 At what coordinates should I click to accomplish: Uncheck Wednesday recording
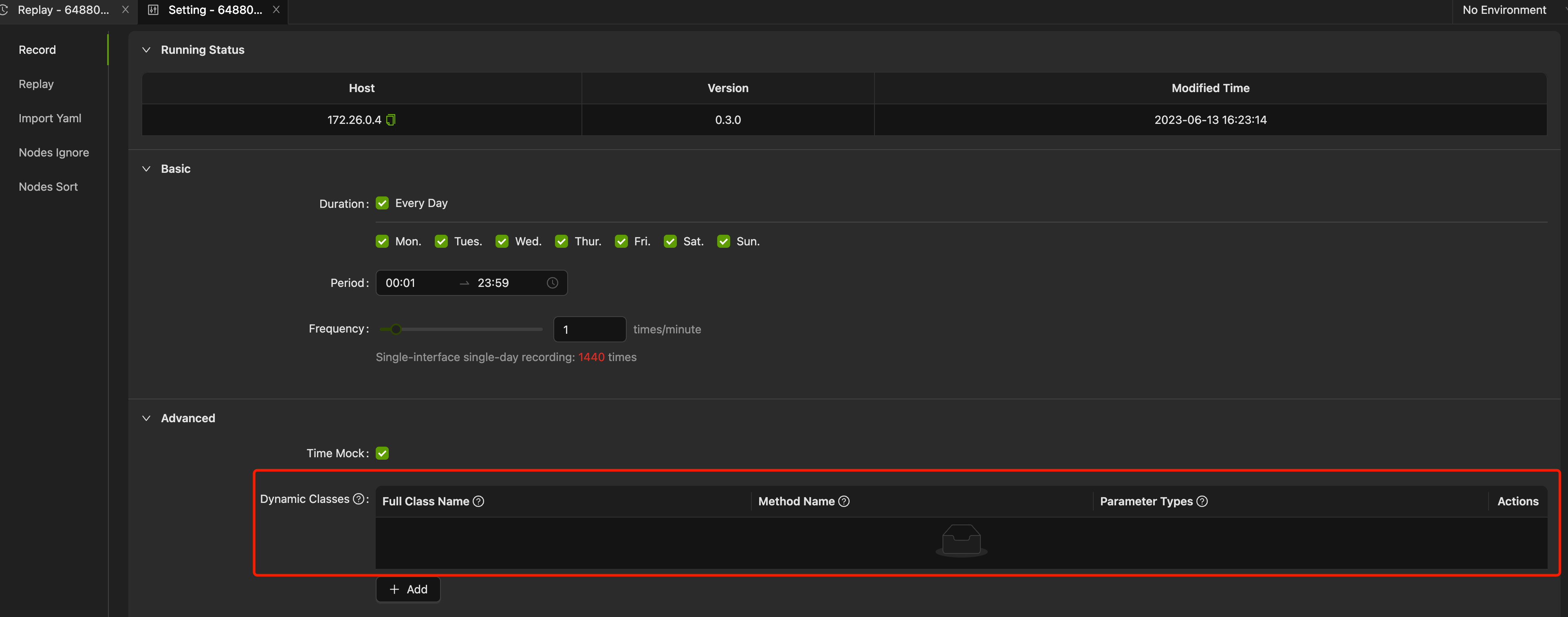point(502,242)
